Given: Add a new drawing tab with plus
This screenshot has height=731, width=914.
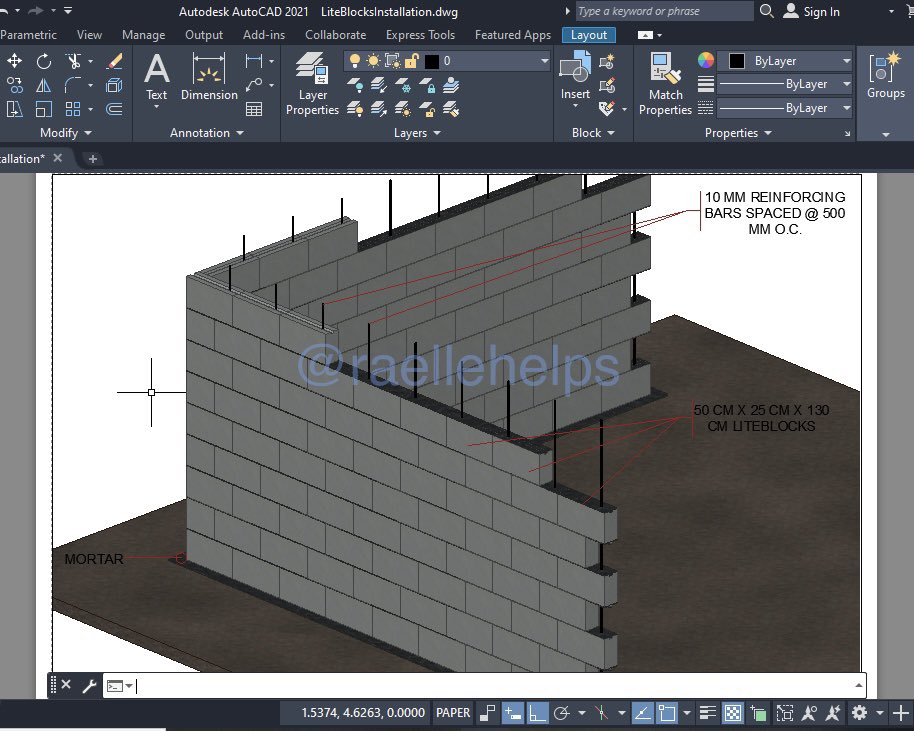Looking at the screenshot, I should click(x=93, y=159).
